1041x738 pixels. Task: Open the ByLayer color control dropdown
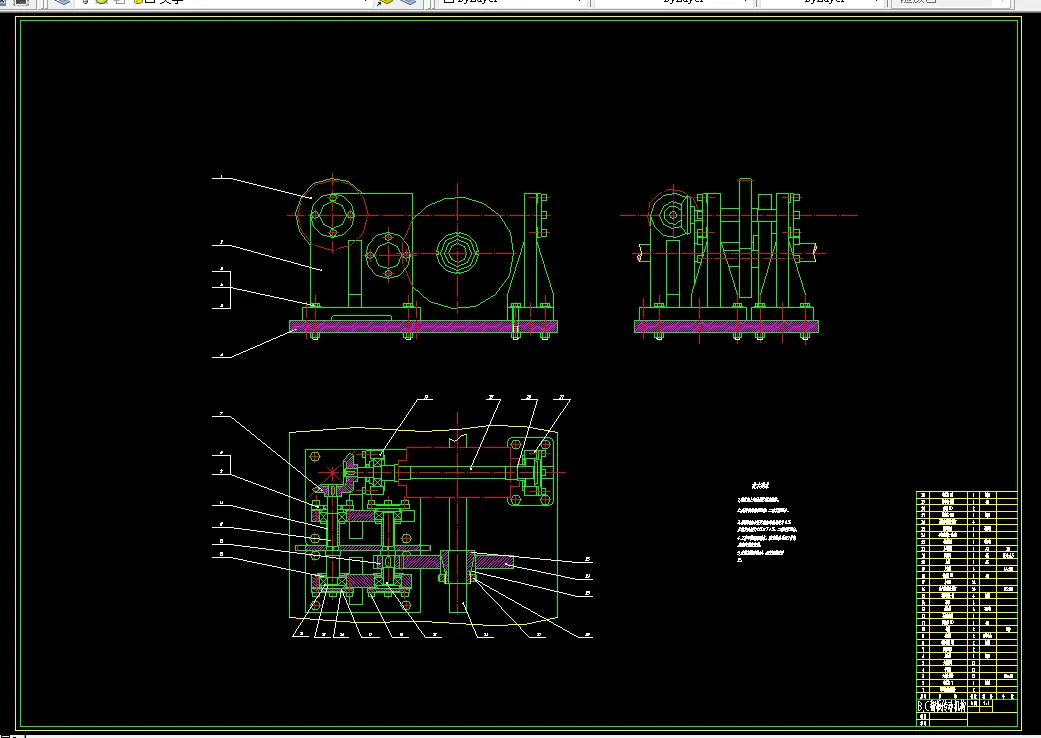(513, 2)
